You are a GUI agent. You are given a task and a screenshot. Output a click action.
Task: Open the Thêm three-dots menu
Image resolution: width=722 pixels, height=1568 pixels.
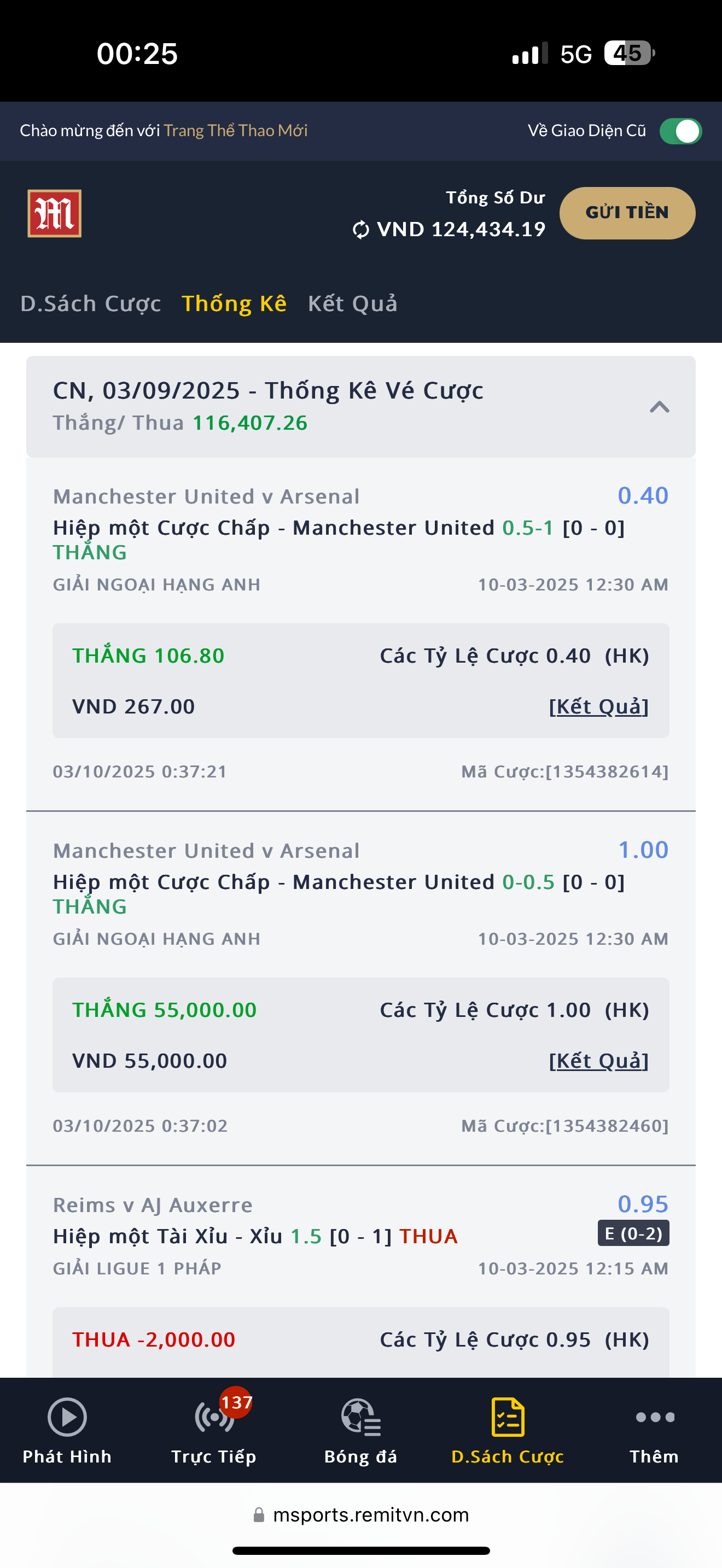click(x=654, y=1417)
